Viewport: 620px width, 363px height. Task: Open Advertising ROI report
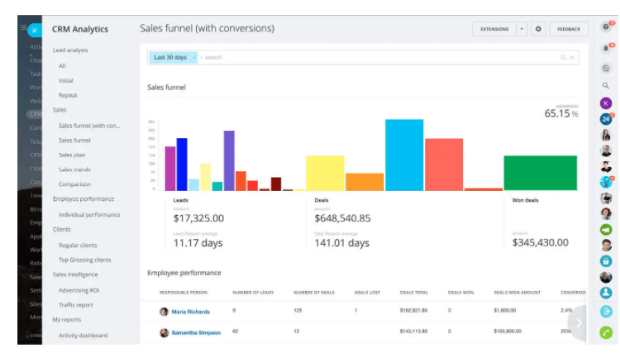[79, 290]
